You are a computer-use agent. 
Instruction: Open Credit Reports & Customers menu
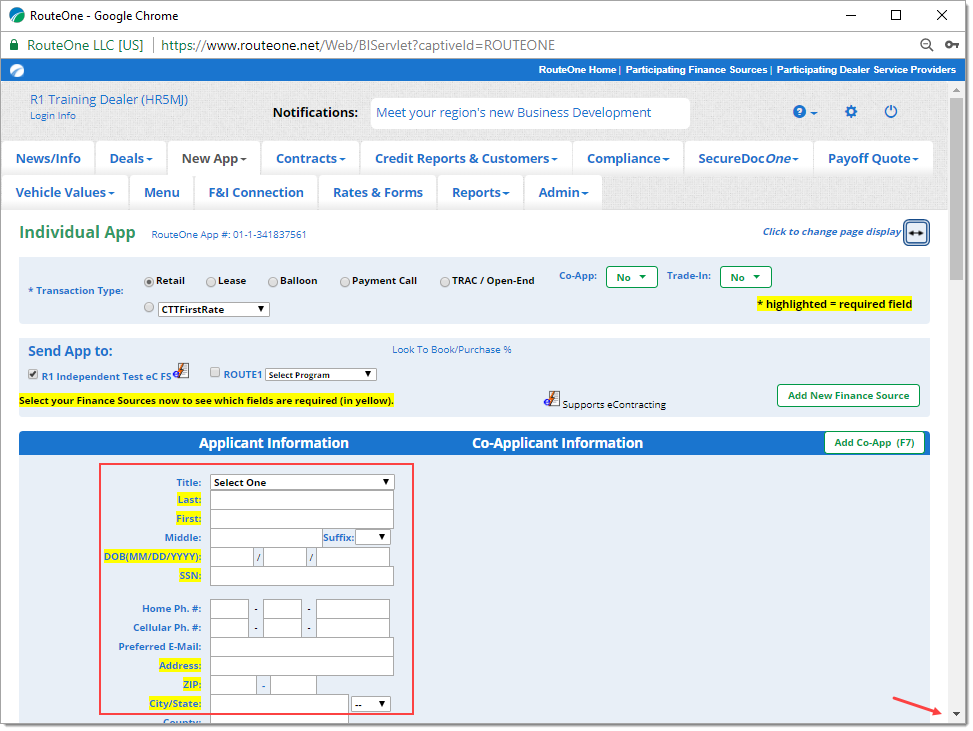click(x=466, y=159)
